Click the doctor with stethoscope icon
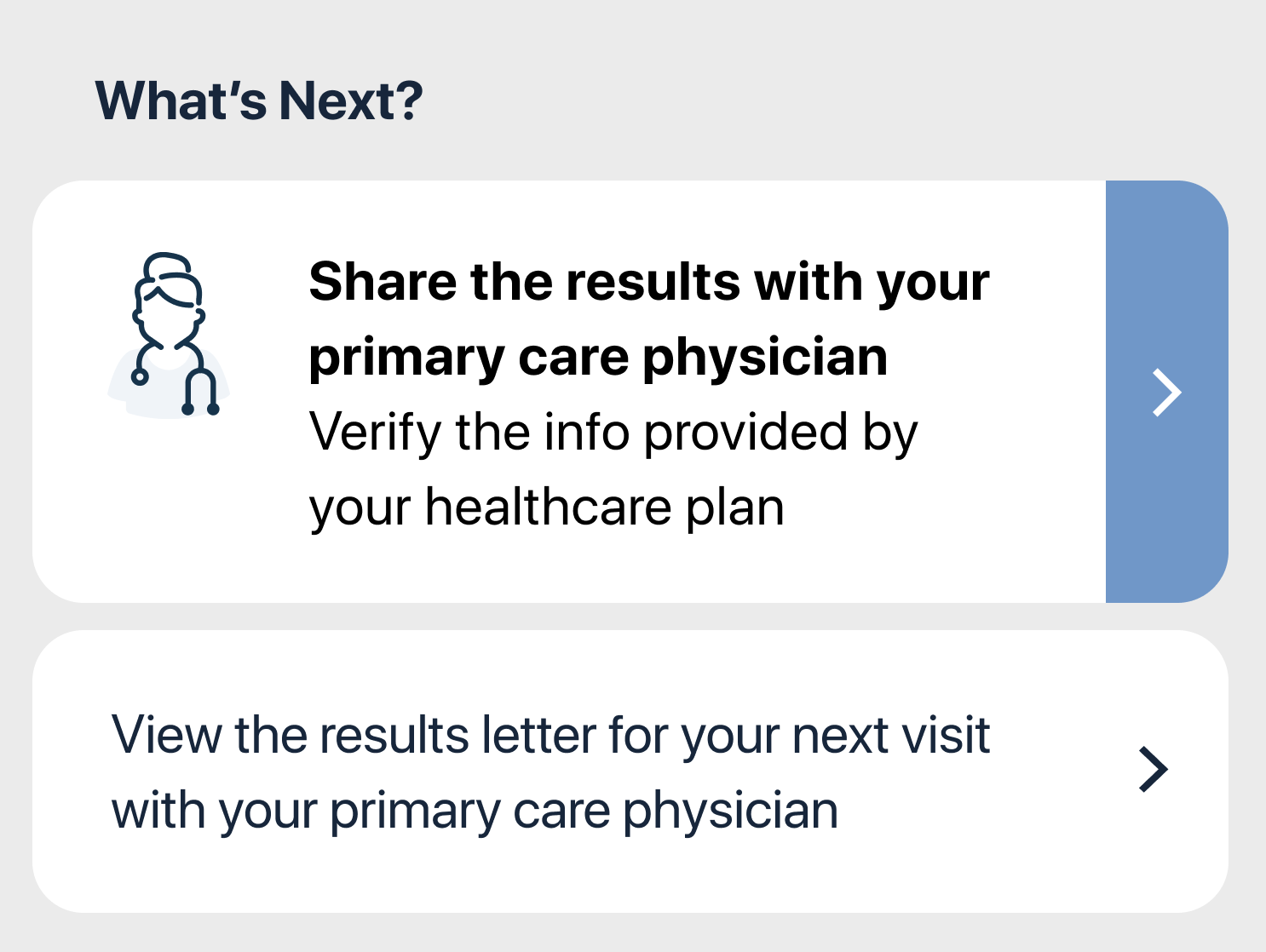 (169, 335)
